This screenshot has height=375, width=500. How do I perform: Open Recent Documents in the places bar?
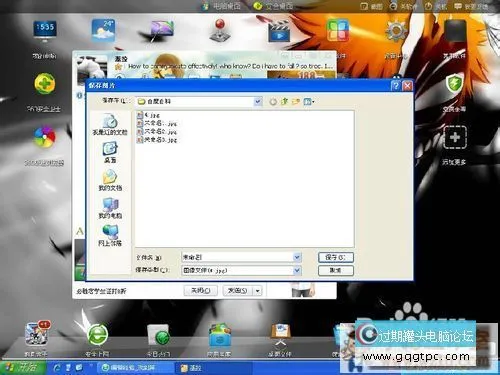pos(110,125)
